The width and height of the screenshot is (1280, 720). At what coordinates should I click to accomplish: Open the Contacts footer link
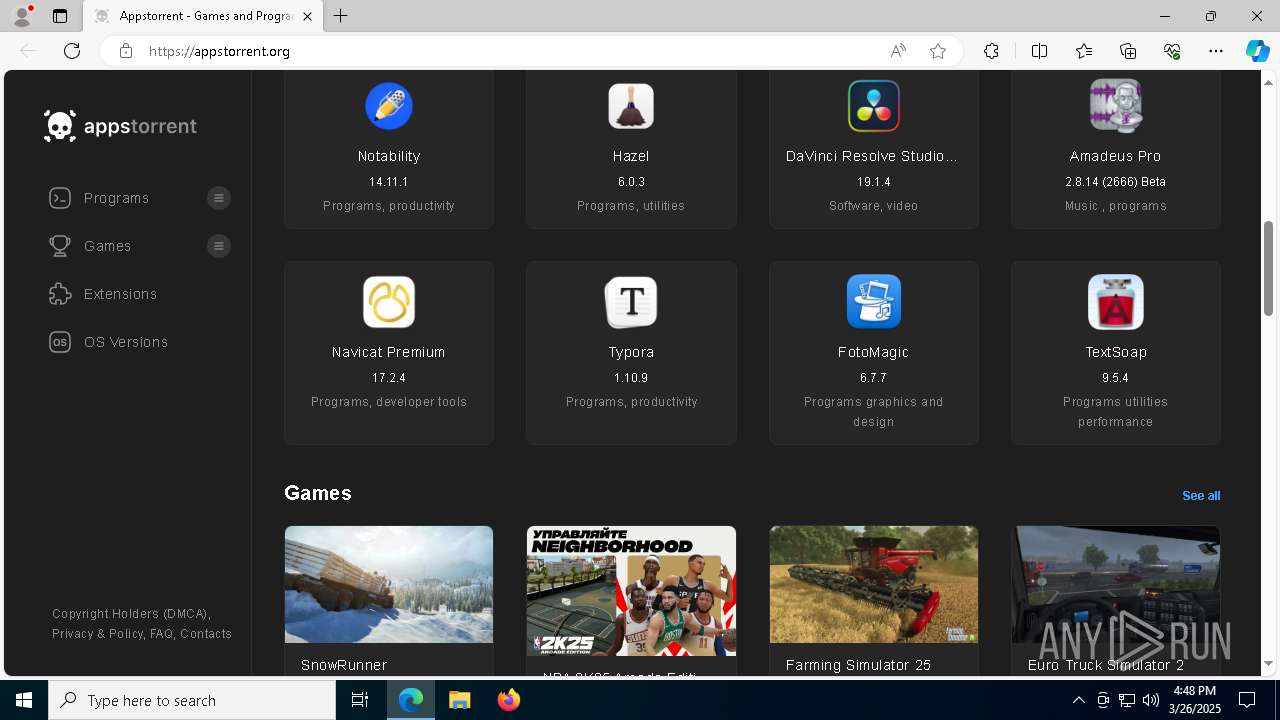pyautogui.click(x=206, y=634)
